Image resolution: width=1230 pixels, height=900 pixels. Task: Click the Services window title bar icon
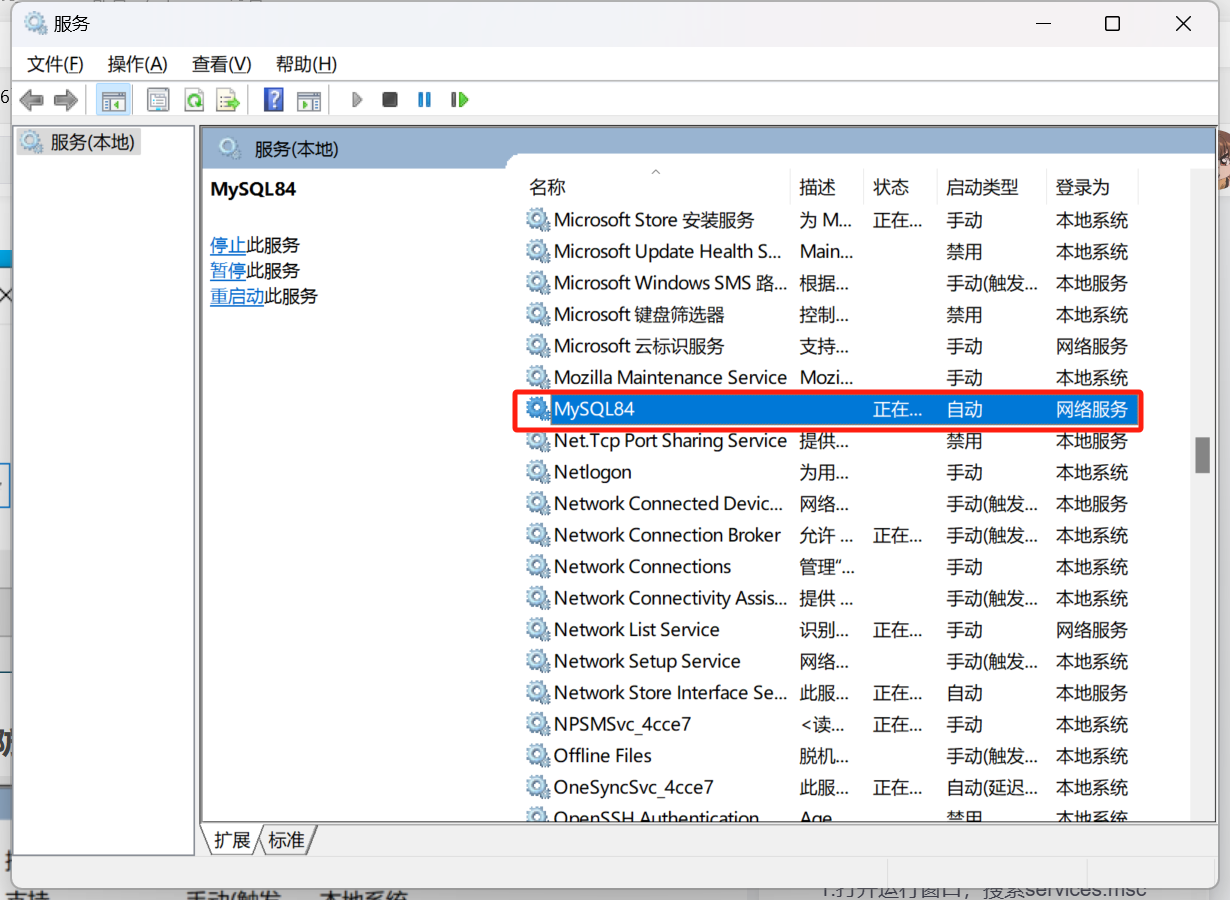(36, 23)
